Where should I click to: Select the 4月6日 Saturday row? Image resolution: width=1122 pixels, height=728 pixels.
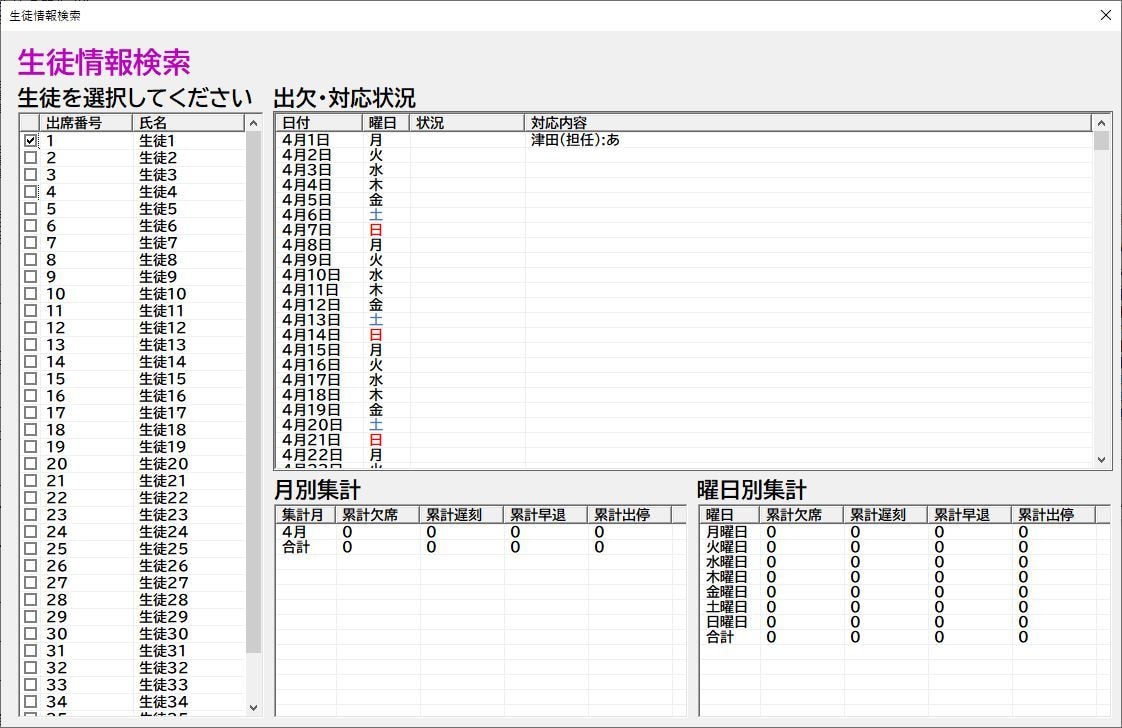coord(683,215)
